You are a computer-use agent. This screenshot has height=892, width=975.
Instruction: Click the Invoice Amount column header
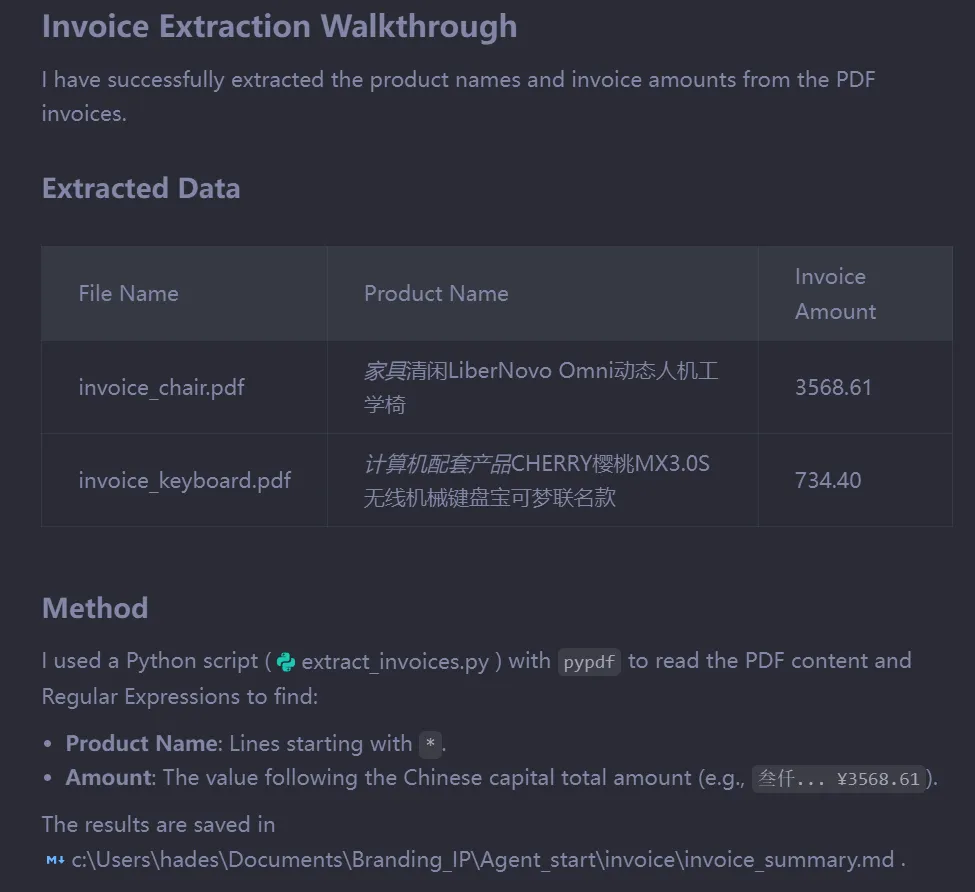[x=835, y=294]
